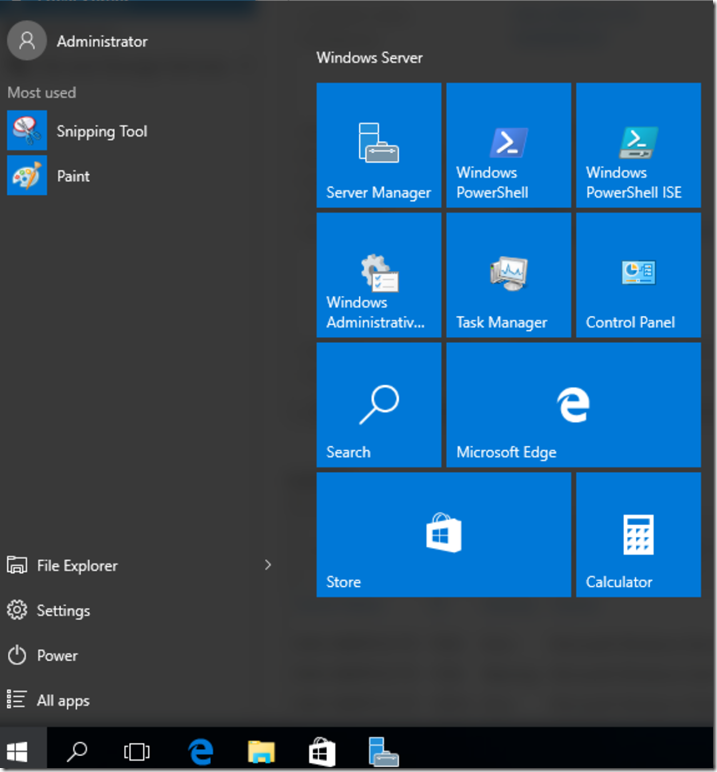The width and height of the screenshot is (717, 772).
Task: Open the Store icon on the taskbar
Action: point(322,752)
